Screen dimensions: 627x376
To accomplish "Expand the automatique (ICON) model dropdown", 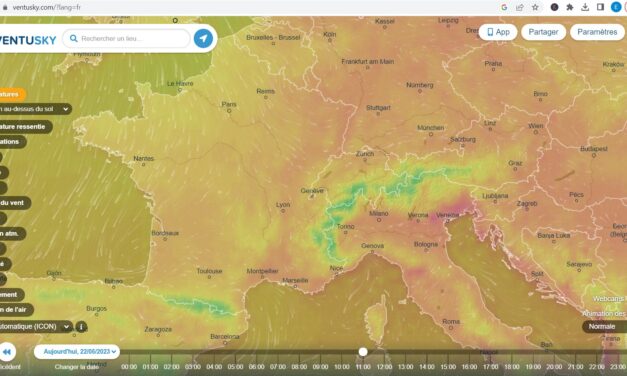I will coord(36,327).
